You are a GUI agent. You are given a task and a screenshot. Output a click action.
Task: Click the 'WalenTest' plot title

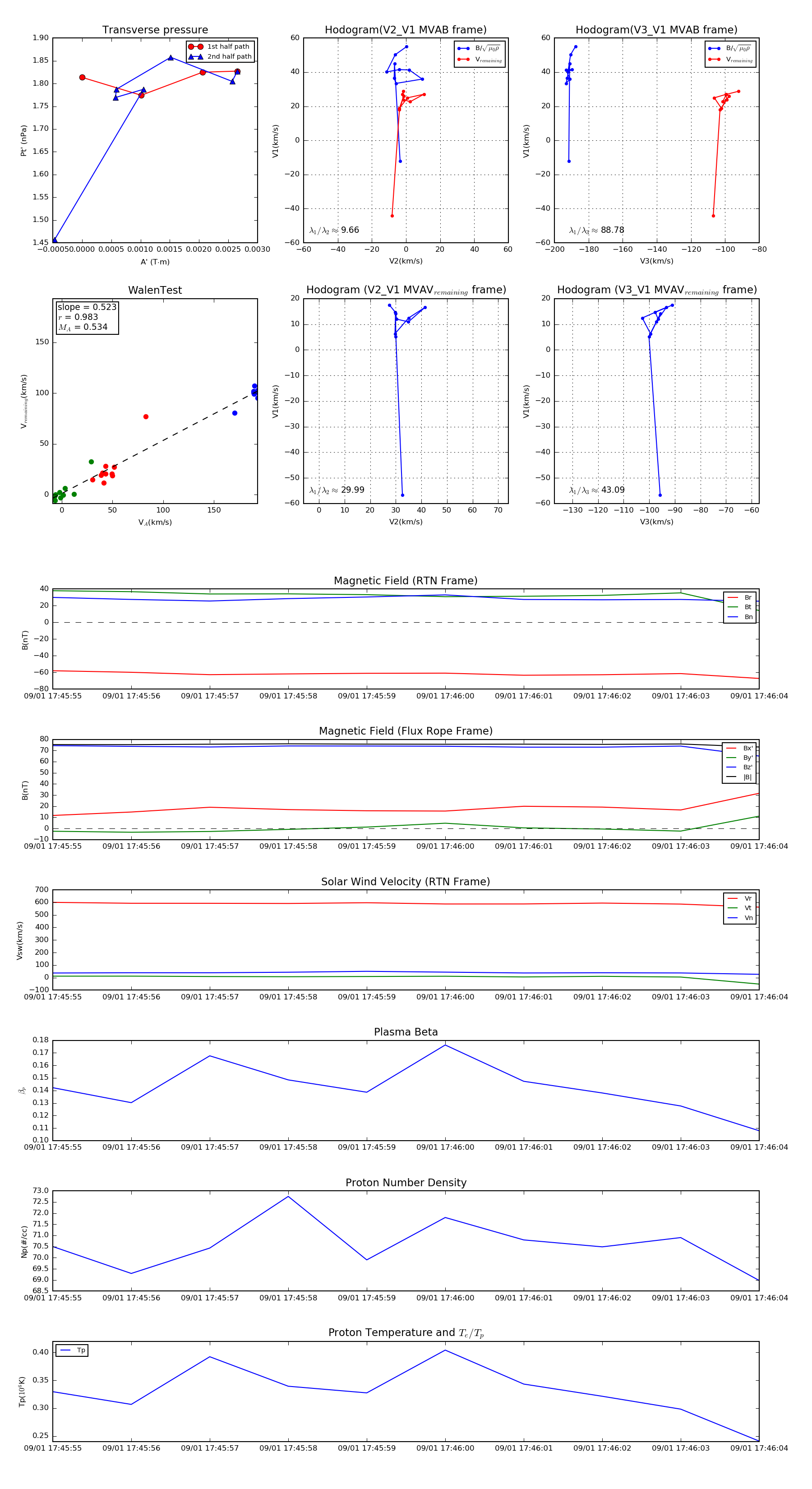pos(155,290)
